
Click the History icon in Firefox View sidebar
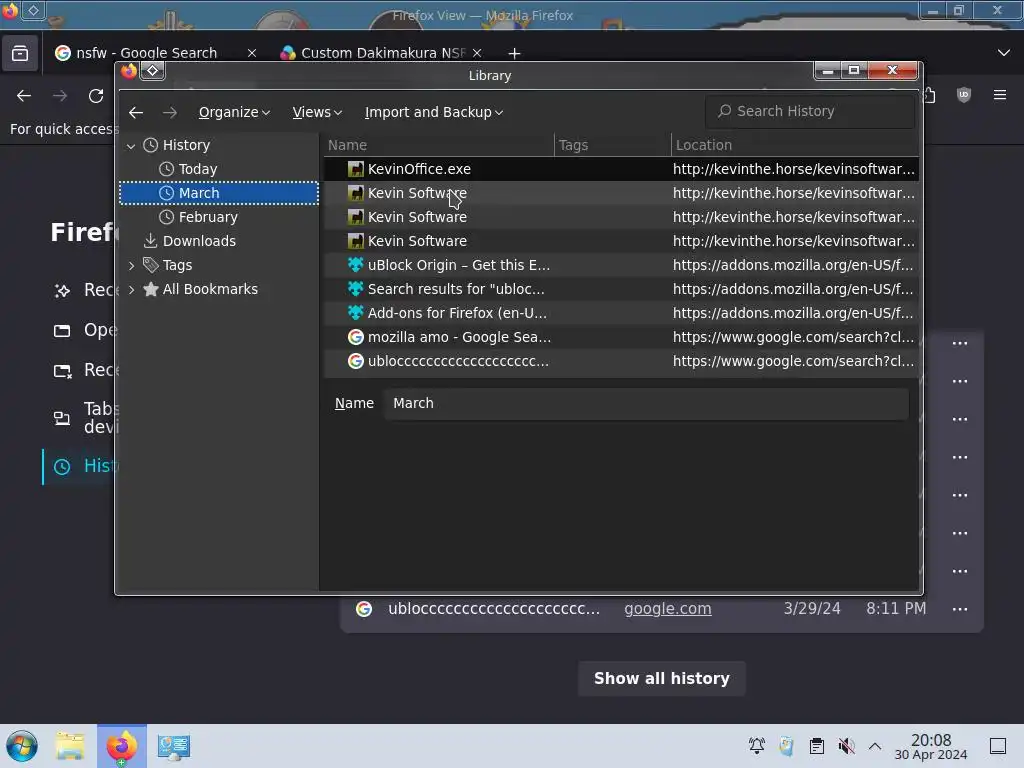pyautogui.click(x=62, y=466)
